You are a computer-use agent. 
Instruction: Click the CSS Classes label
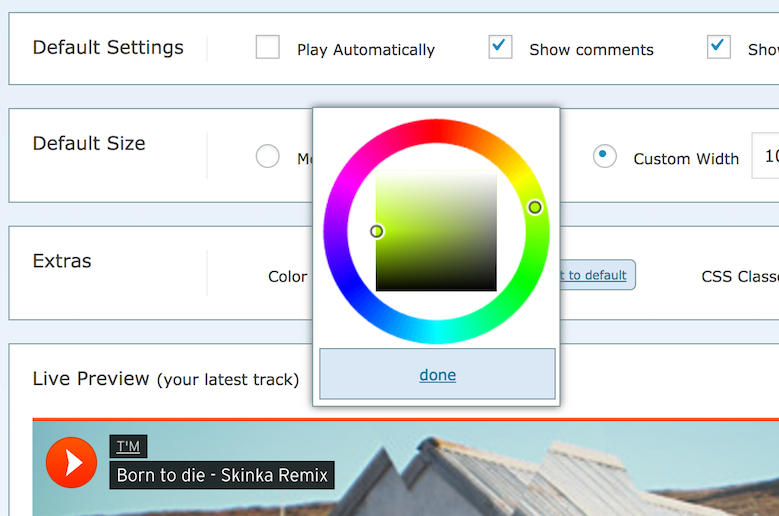coord(740,277)
